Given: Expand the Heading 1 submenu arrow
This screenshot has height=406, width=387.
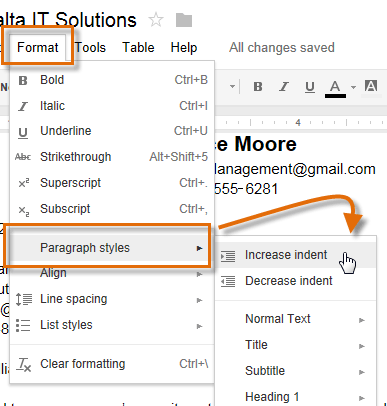Looking at the screenshot, I should coord(362,398).
